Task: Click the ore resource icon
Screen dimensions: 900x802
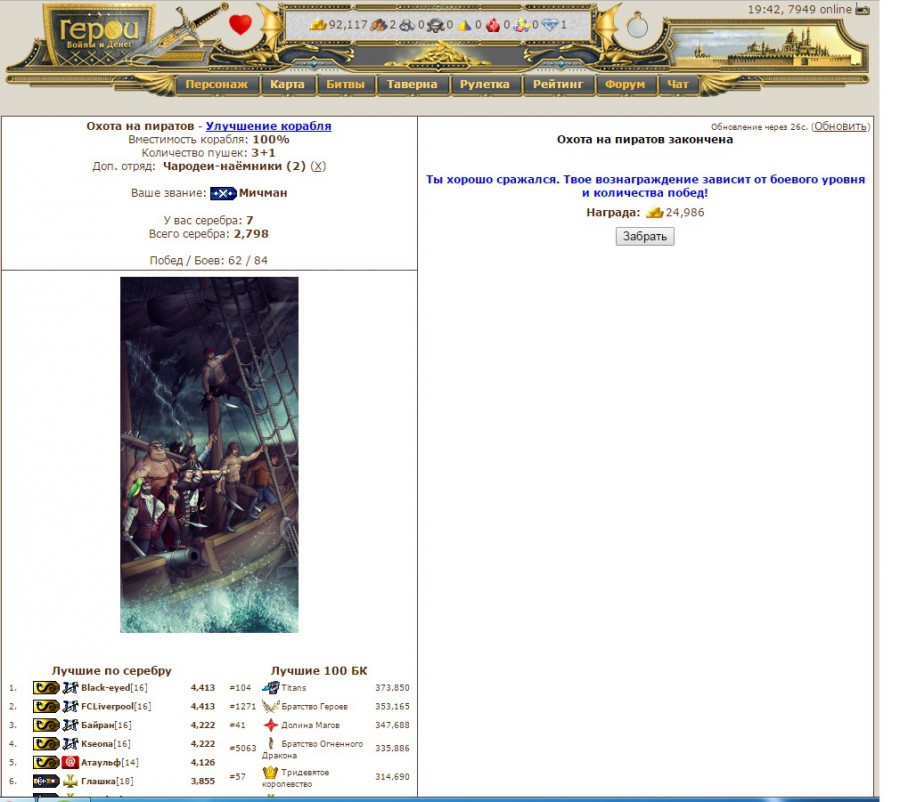Action: coord(407,25)
